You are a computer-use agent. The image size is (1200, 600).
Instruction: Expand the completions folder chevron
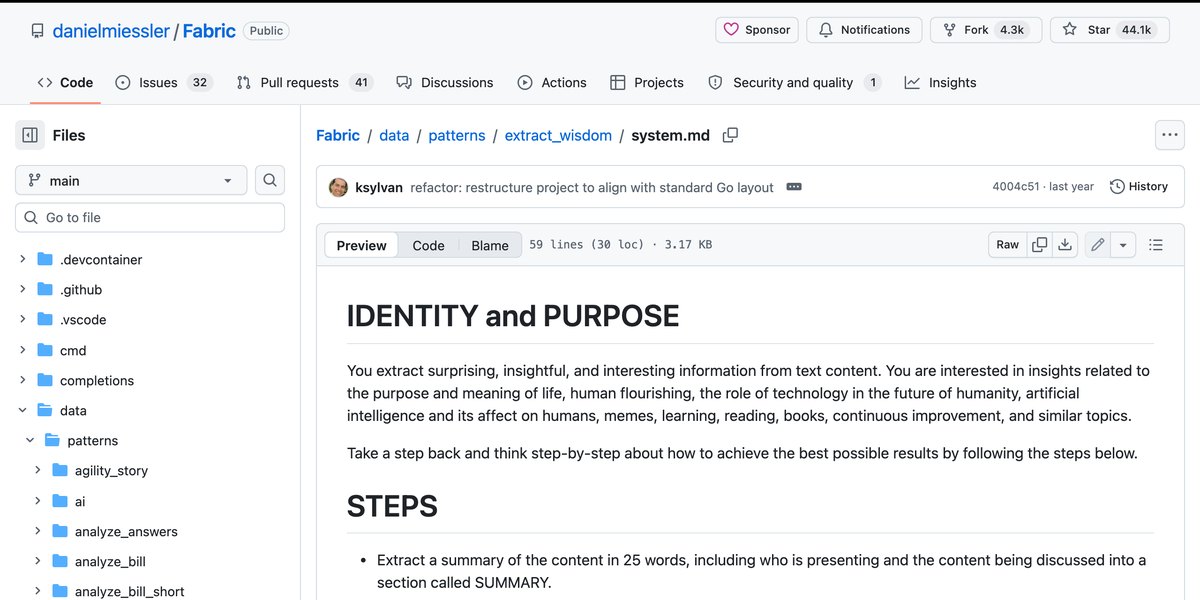pyautogui.click(x=23, y=381)
